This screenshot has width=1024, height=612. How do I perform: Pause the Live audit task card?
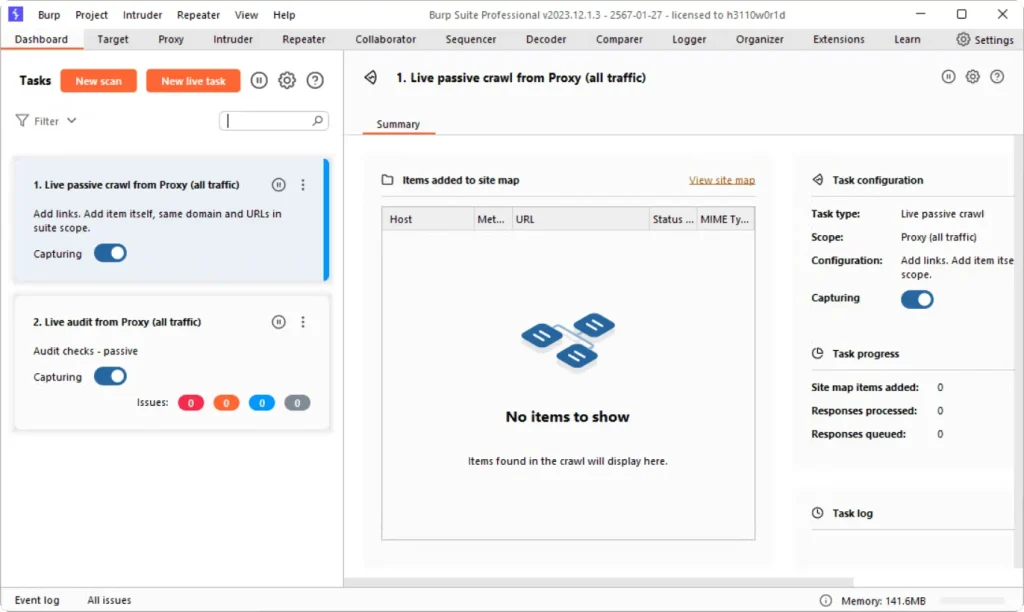pyautogui.click(x=279, y=322)
